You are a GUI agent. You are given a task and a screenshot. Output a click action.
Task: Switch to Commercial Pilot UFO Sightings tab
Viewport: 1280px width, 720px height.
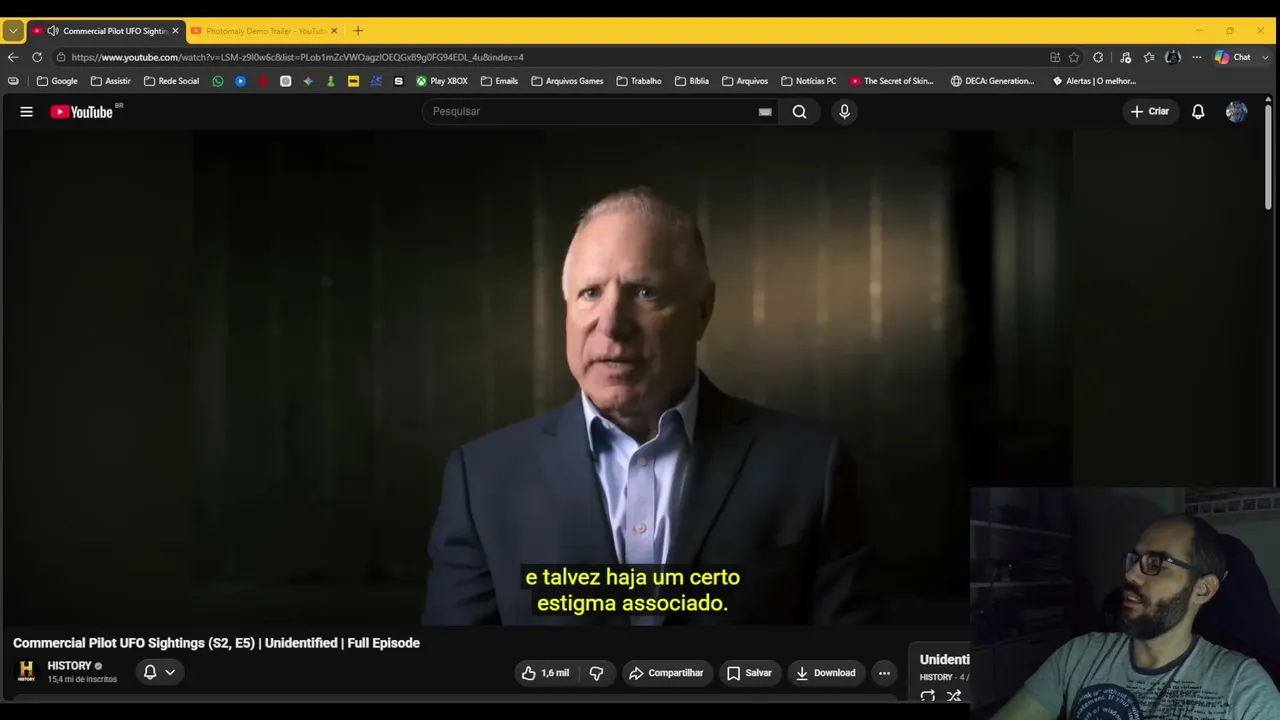click(x=105, y=31)
